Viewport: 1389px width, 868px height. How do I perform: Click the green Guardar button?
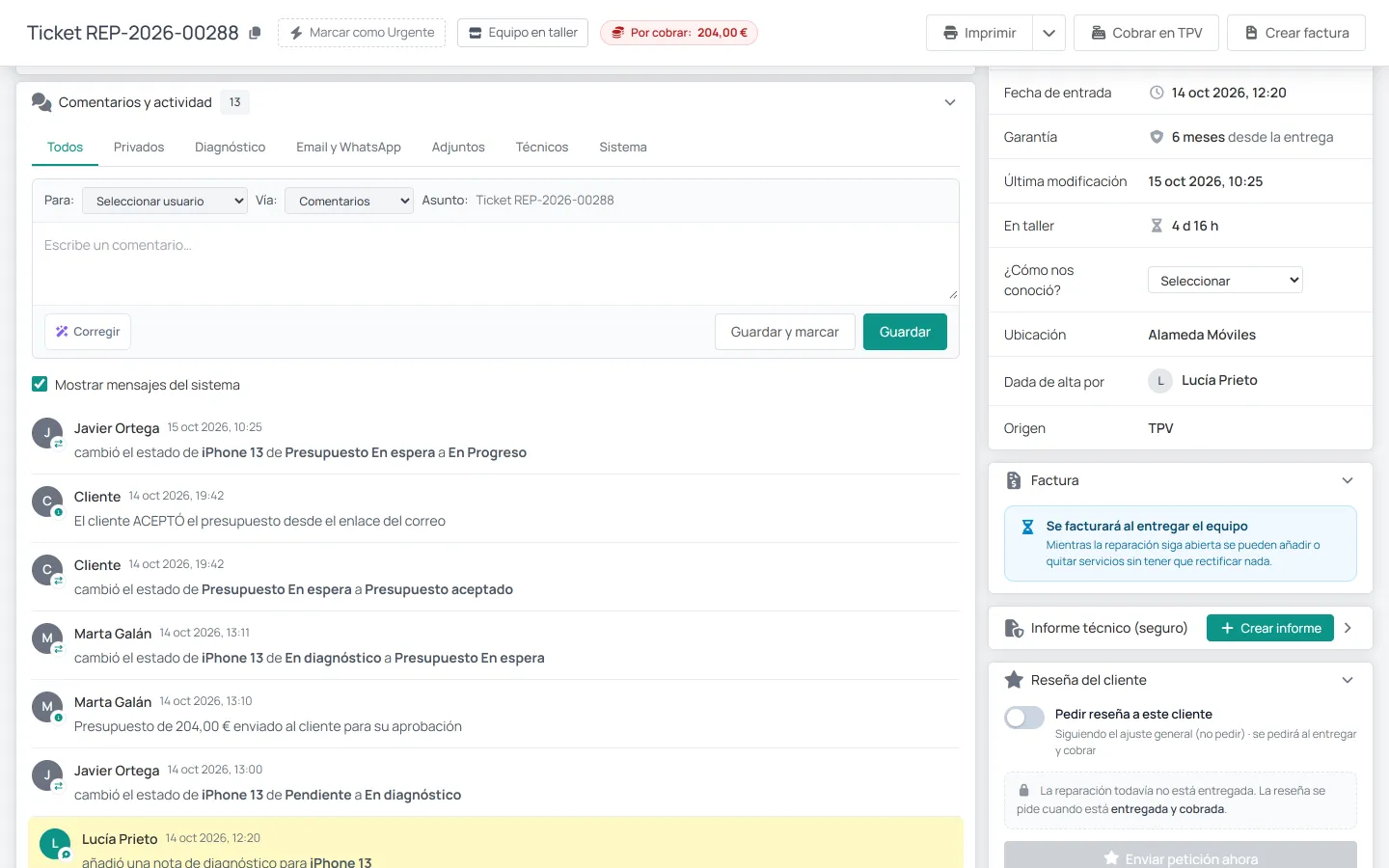click(905, 332)
